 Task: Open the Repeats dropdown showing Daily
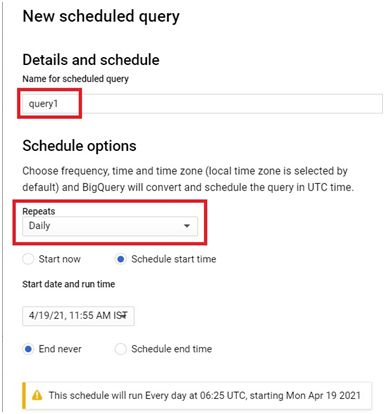coord(110,226)
